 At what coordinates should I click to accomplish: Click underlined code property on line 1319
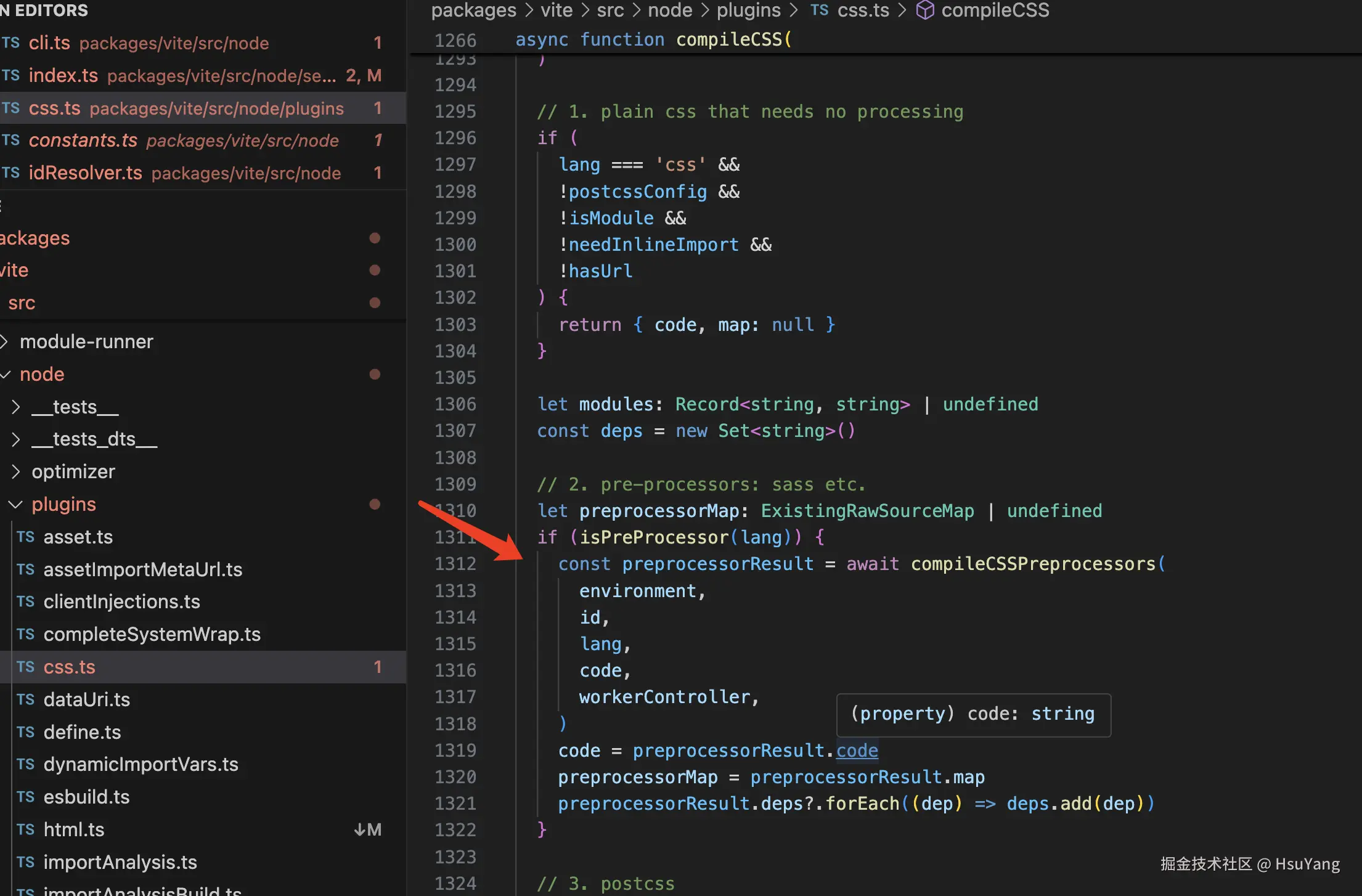pos(857,751)
